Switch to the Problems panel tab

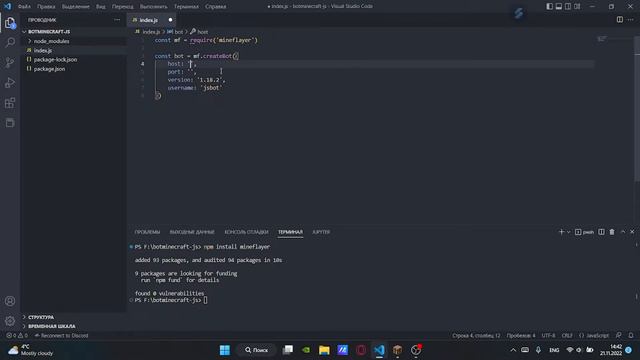[147, 232]
